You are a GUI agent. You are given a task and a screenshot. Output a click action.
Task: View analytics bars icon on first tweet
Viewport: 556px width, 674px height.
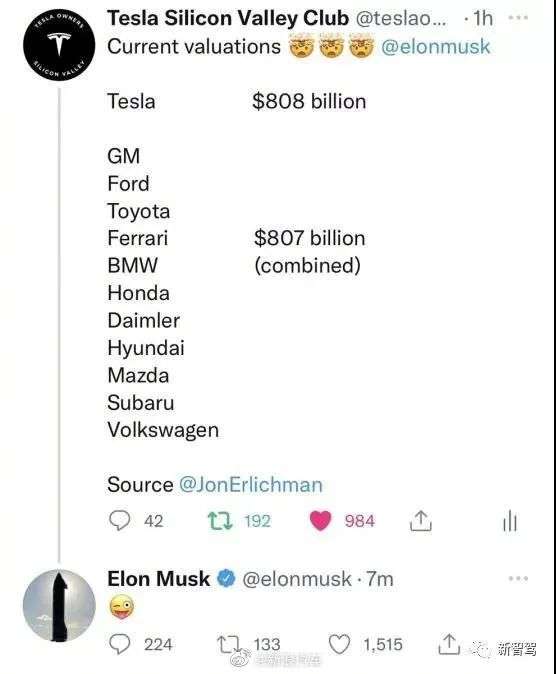coord(510,521)
